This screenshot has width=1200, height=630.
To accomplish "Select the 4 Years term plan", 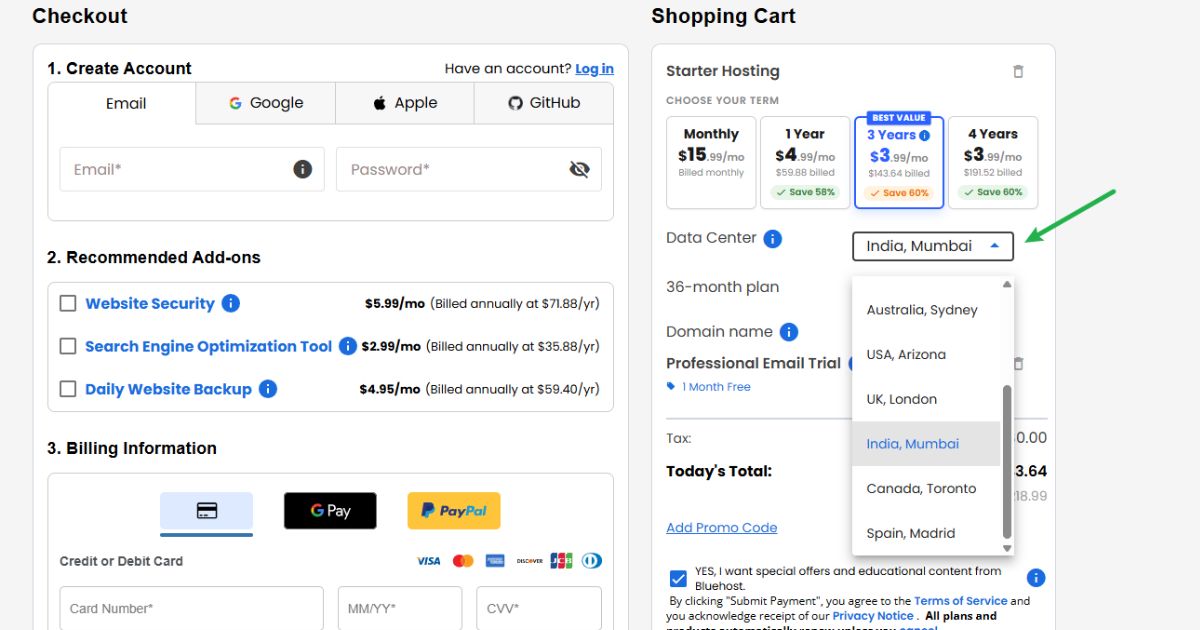I will point(993,162).
